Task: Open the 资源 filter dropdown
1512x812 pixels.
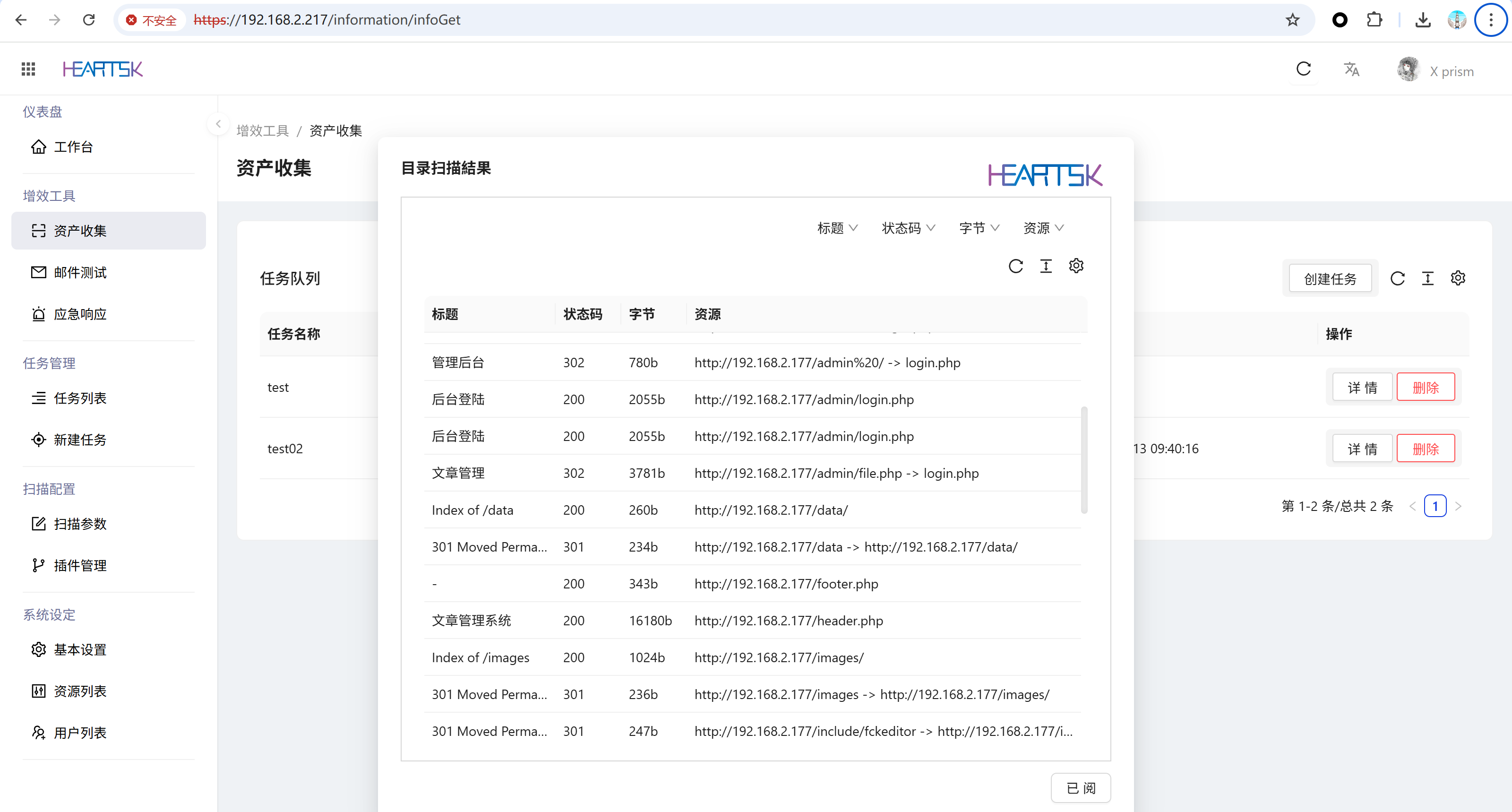Action: [x=1043, y=228]
